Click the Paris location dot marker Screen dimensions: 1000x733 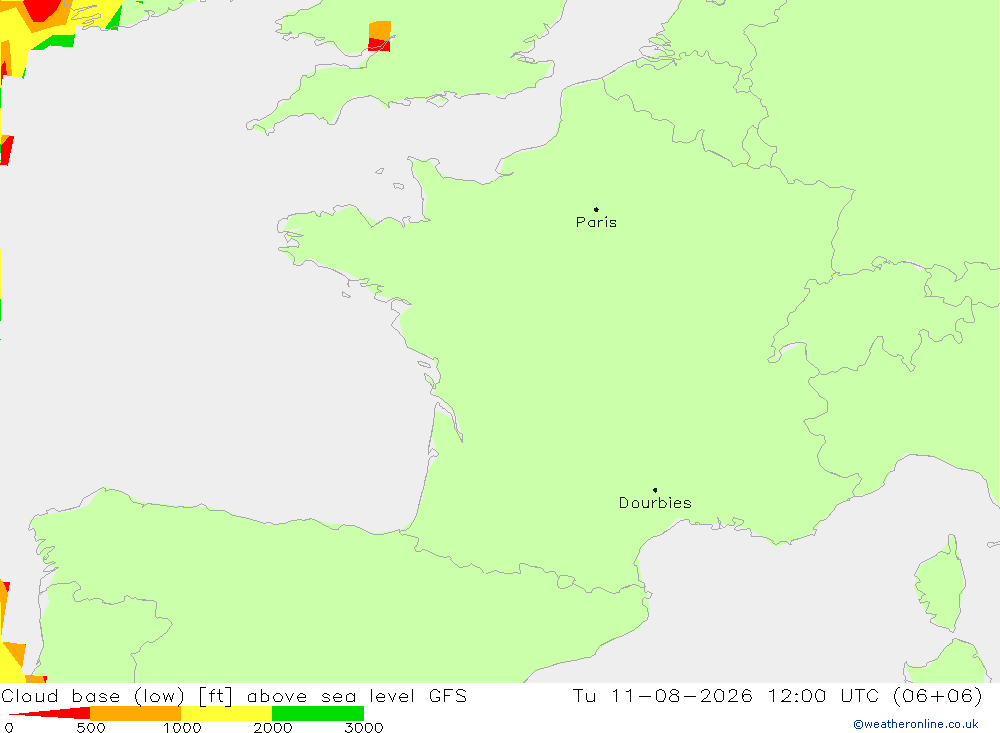[596, 209]
